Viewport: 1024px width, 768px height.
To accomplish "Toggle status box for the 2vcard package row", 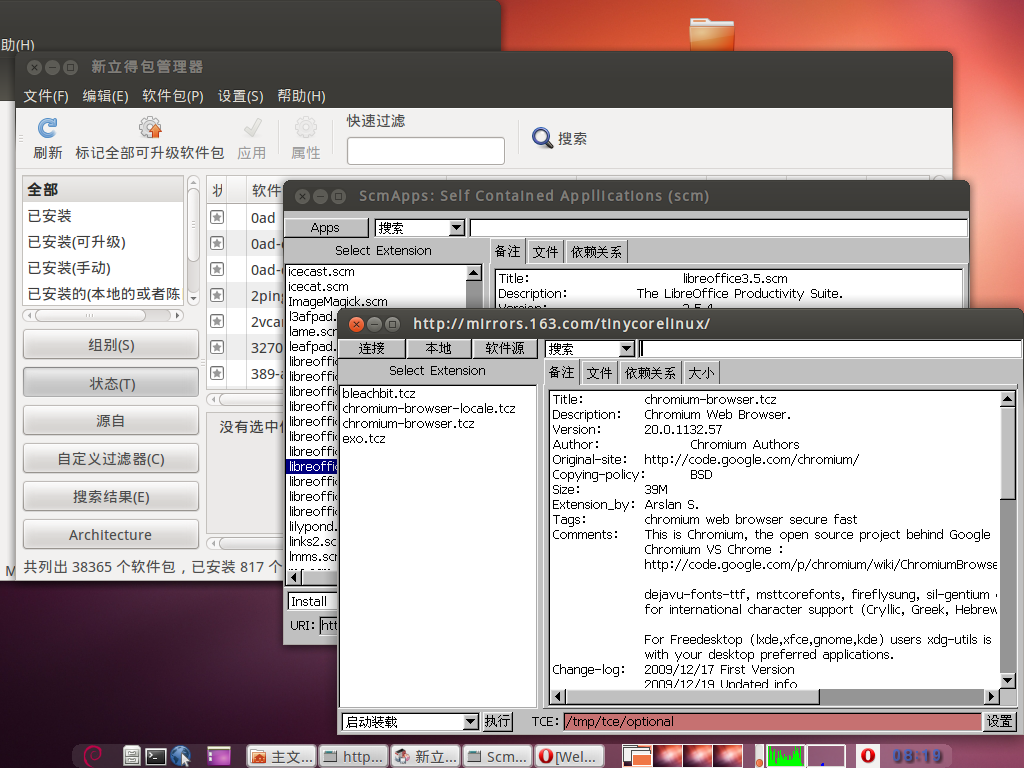I will (x=217, y=321).
